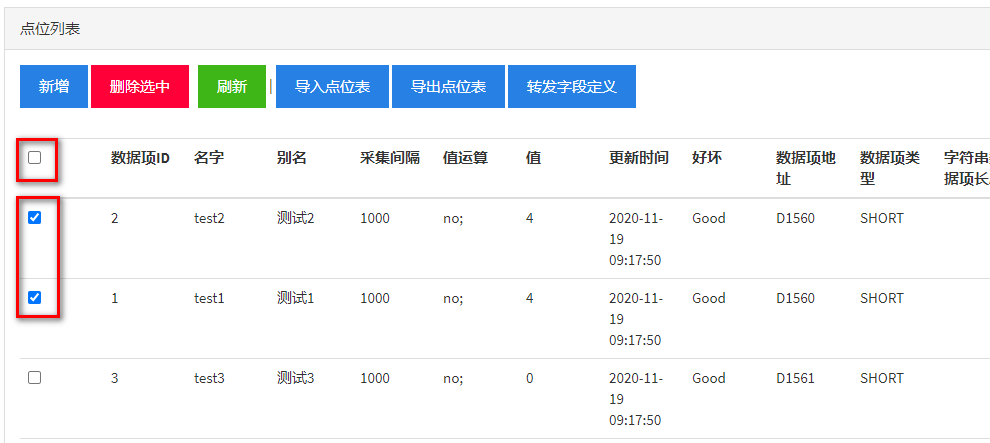
Task: Click the 采集间隔 column header
Action: coord(390,158)
